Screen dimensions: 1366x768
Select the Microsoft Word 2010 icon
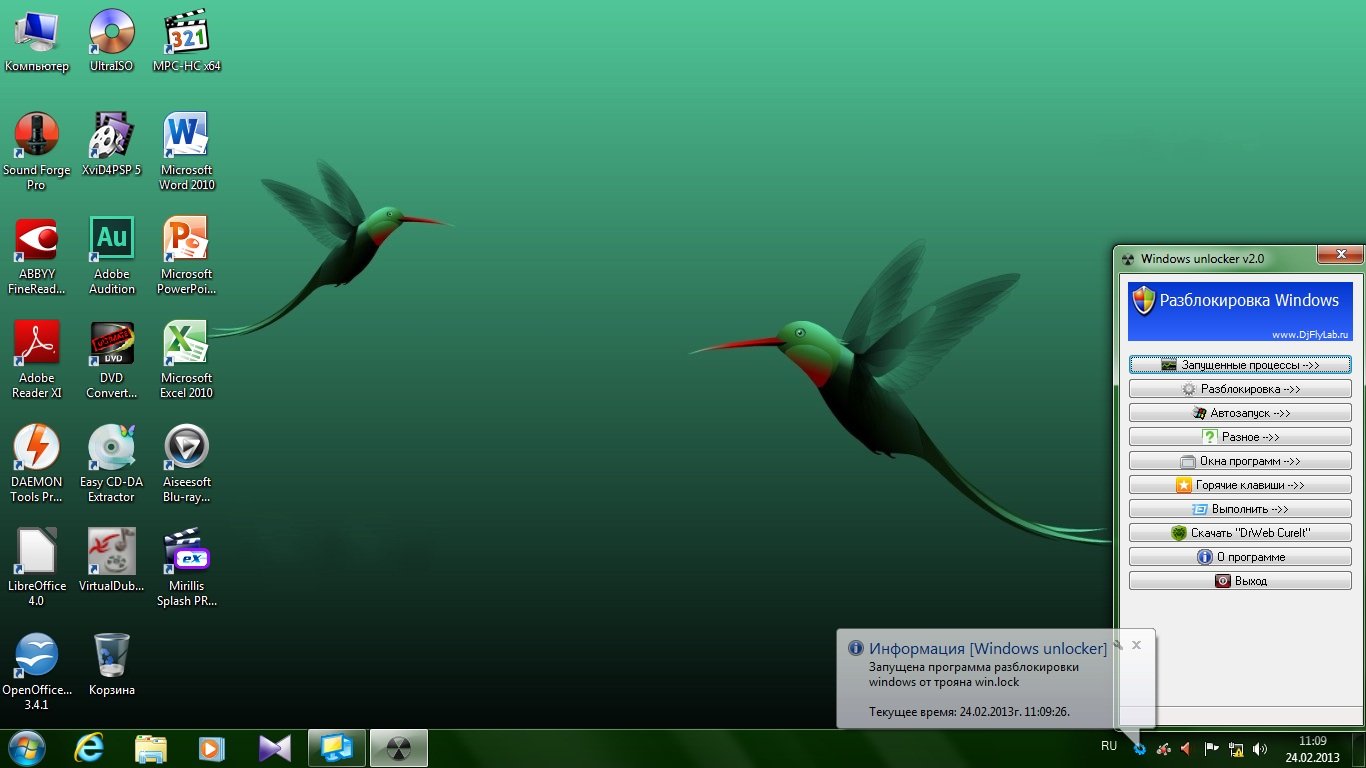(x=186, y=152)
